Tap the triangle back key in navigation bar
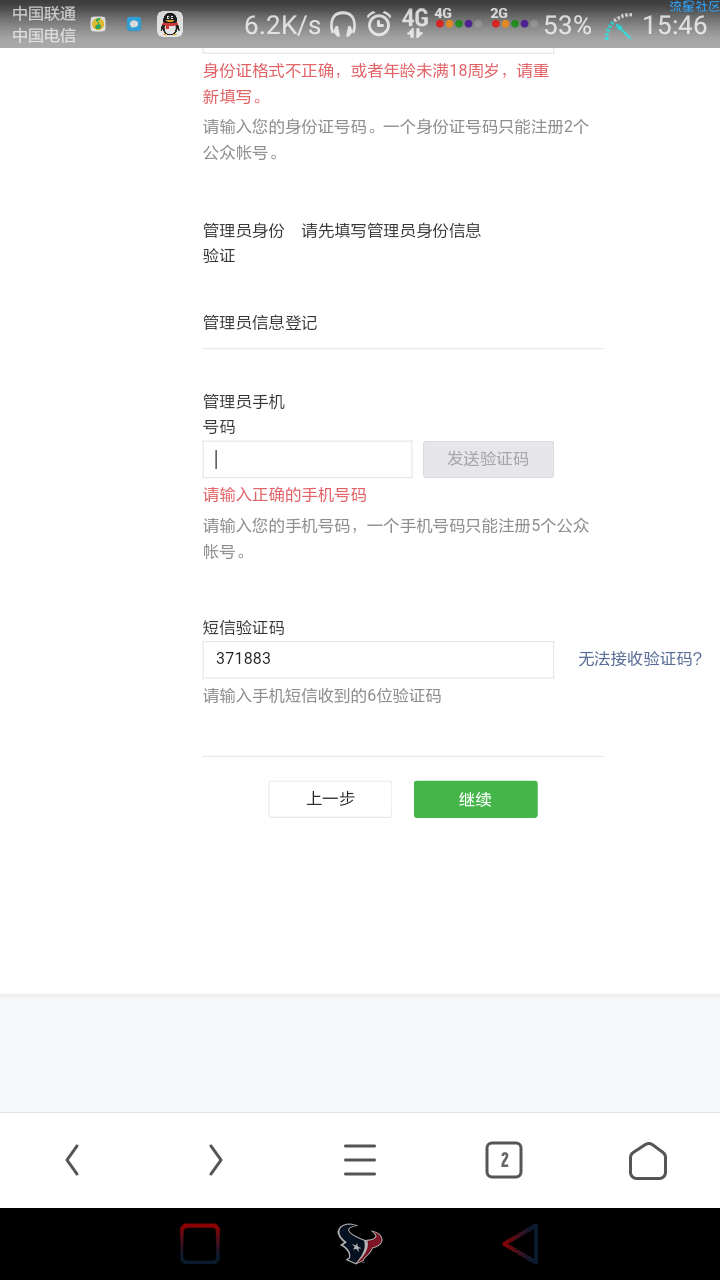This screenshot has width=720, height=1280. (x=520, y=1244)
